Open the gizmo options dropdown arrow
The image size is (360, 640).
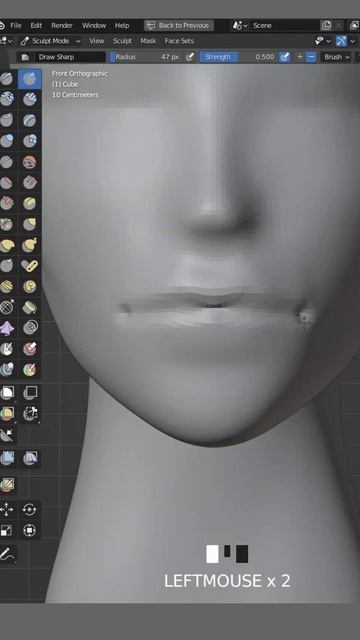pos(353,41)
